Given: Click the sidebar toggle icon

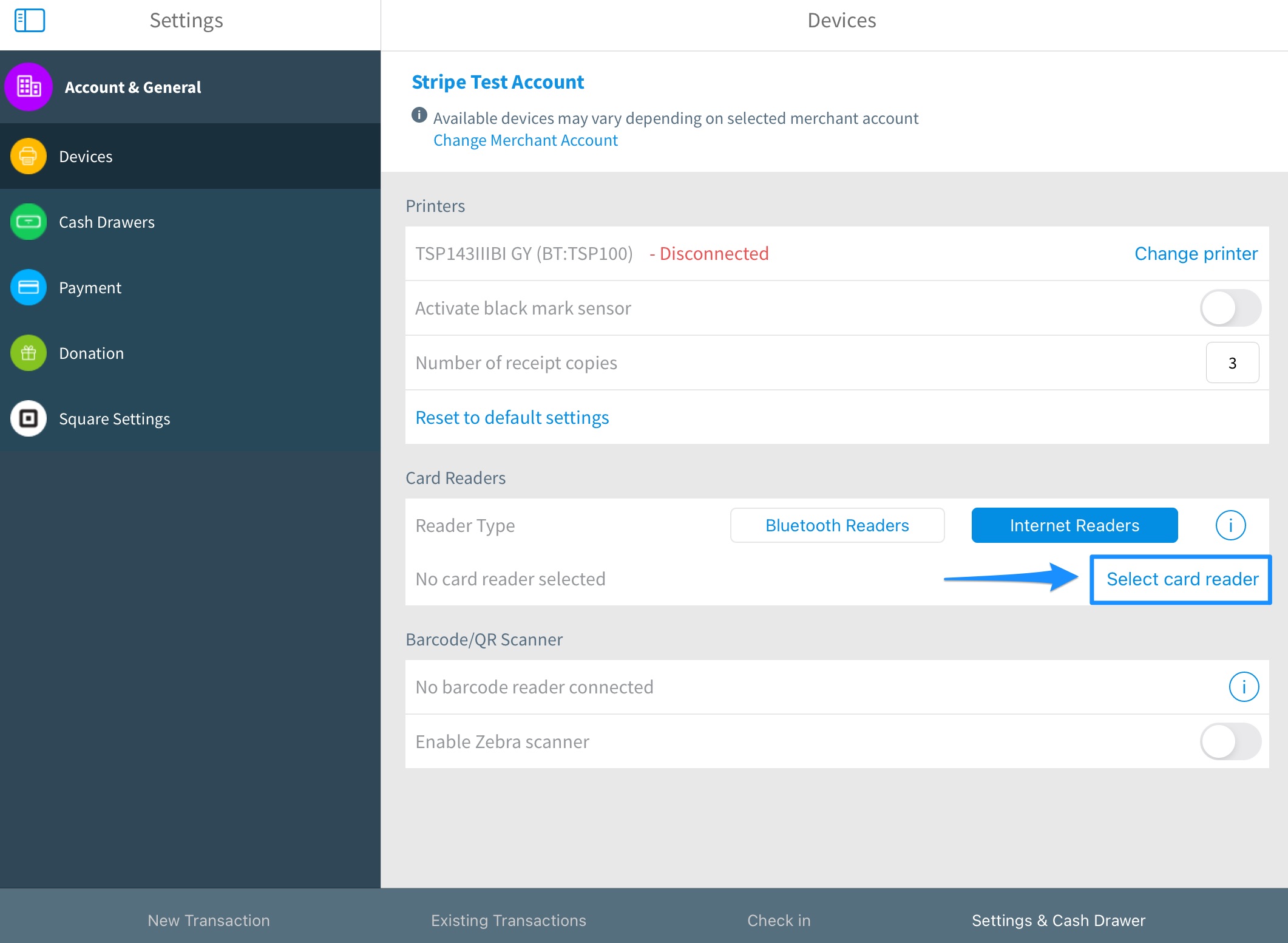Looking at the screenshot, I should [x=30, y=20].
